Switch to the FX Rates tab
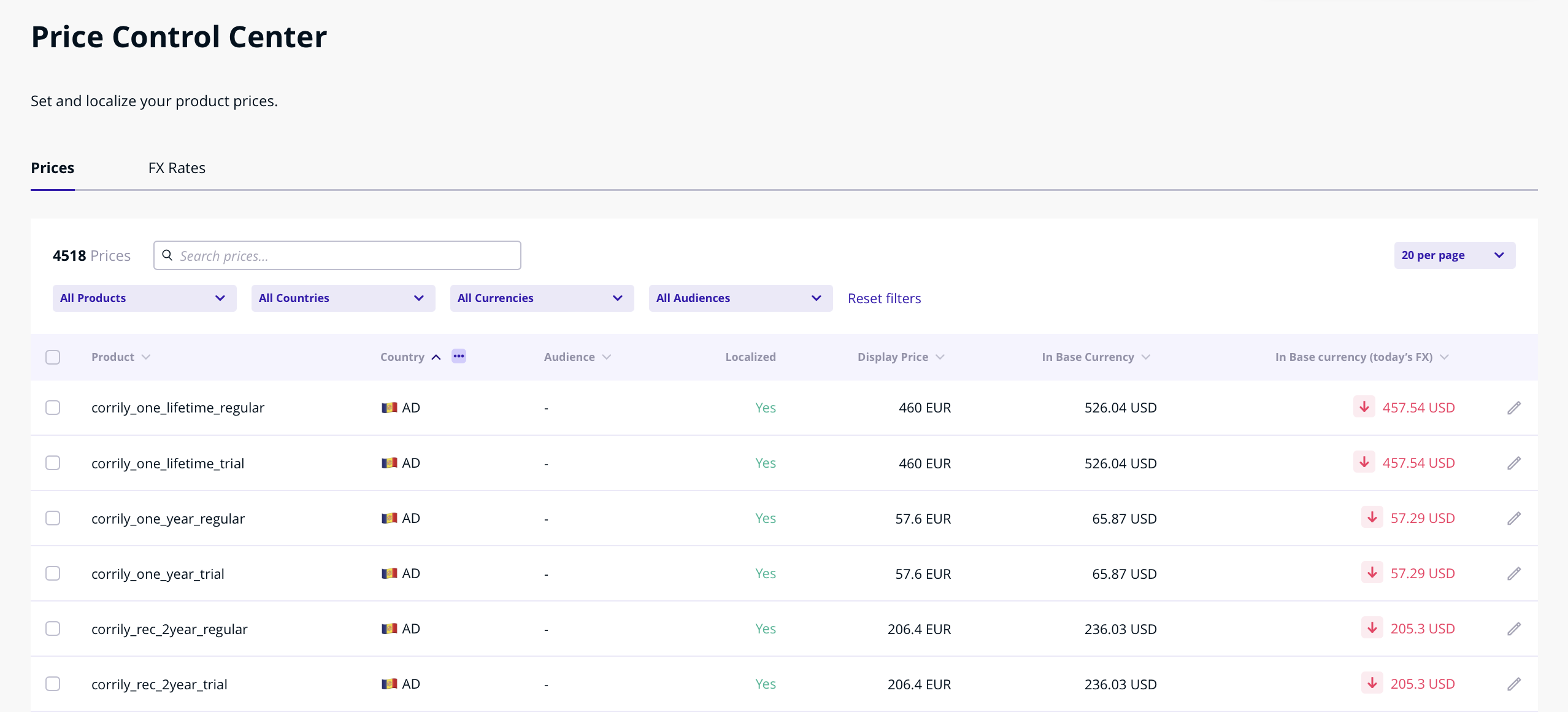Image resolution: width=1568 pixels, height=712 pixels. click(177, 168)
